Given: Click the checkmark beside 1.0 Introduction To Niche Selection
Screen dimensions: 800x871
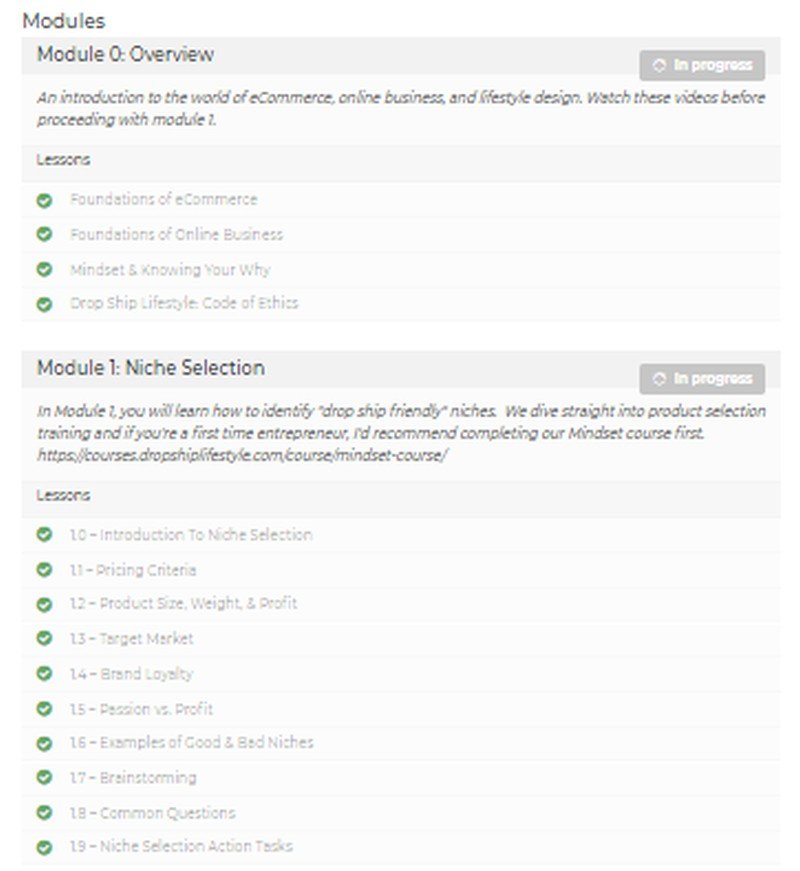Looking at the screenshot, I should [44, 535].
